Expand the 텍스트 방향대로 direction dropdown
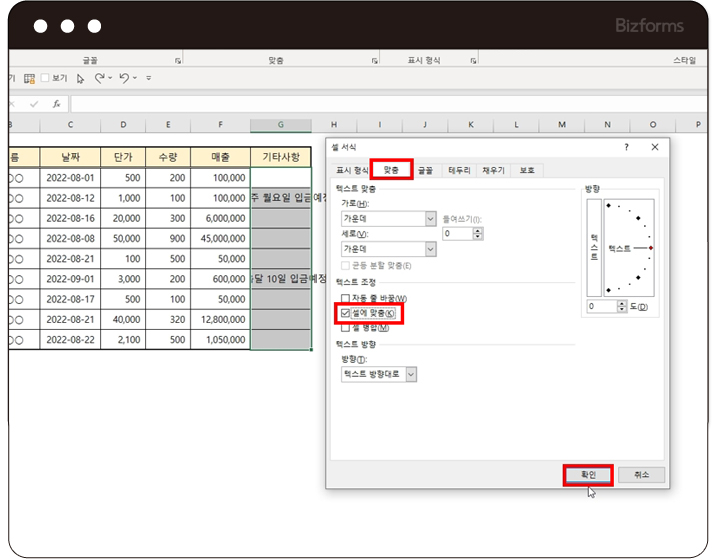The image size is (715, 560). (411, 374)
